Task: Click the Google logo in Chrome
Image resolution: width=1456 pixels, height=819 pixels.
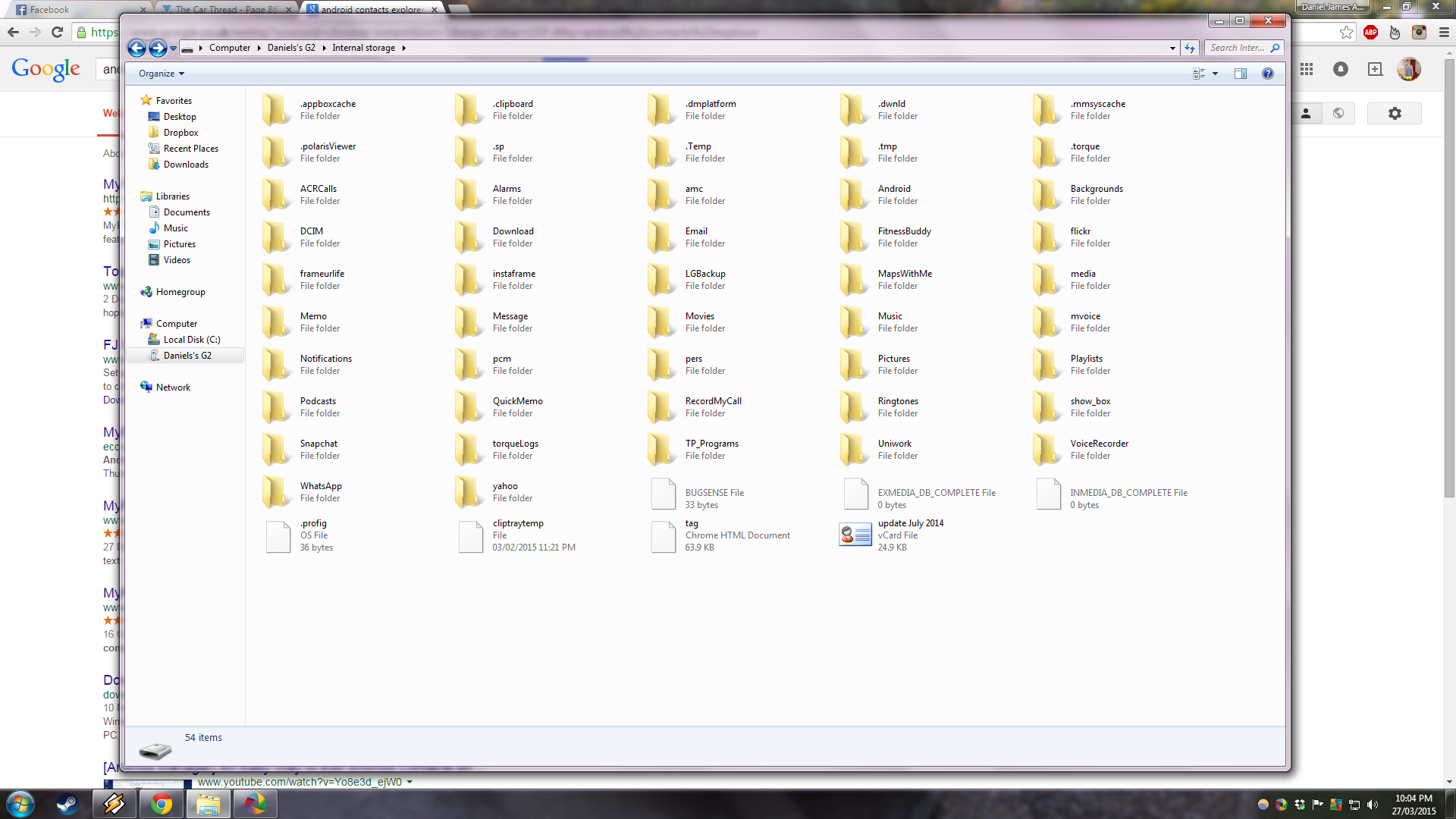Action: point(46,69)
